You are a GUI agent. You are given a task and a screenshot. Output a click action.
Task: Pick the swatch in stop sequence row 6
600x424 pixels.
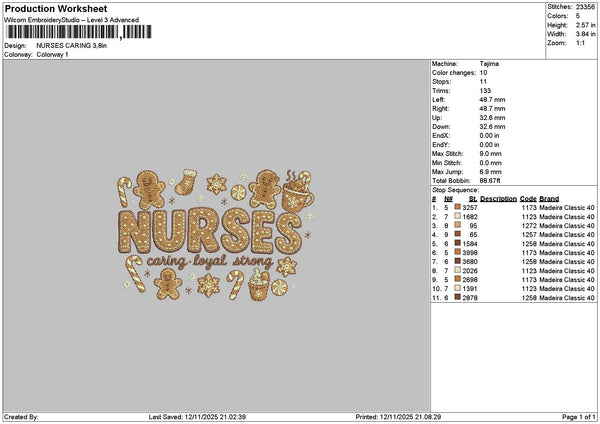457,252
